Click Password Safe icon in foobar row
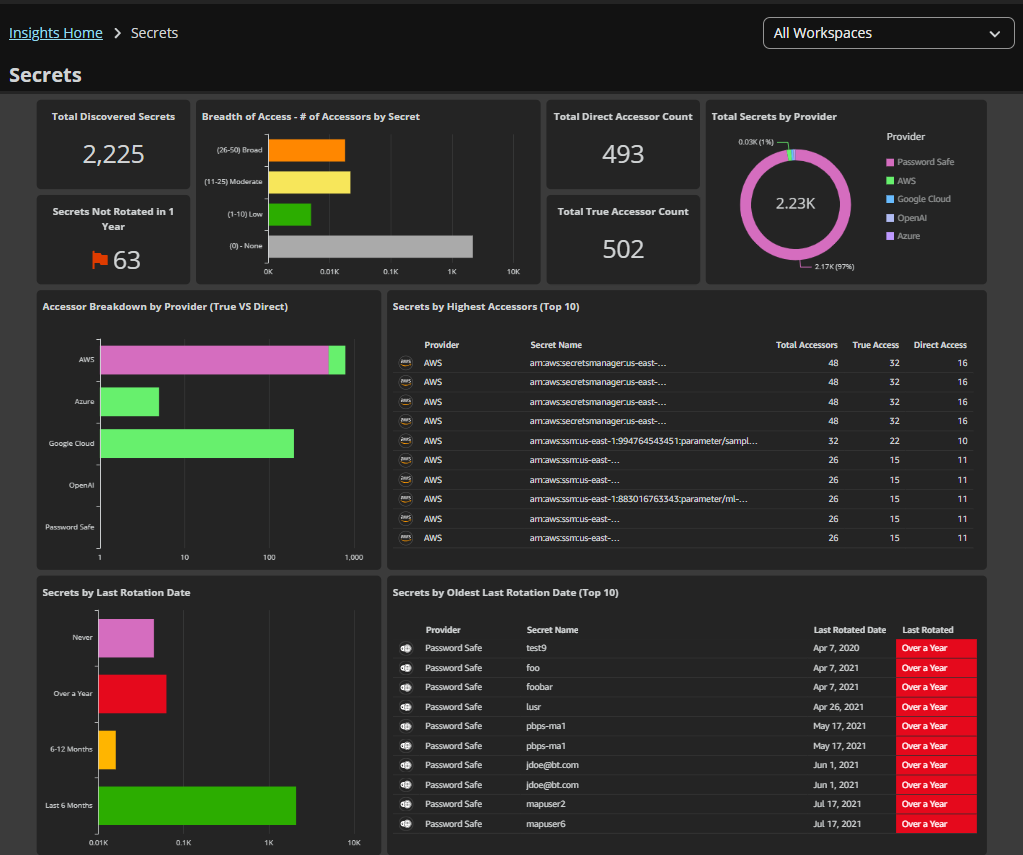 point(406,687)
